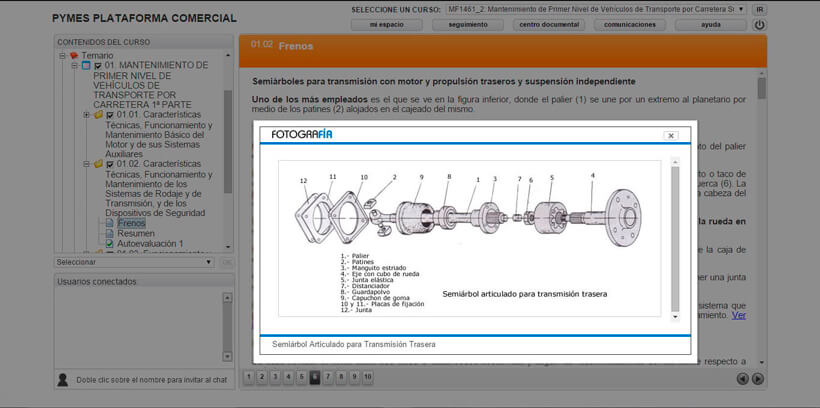The width and height of the screenshot is (820, 408).
Task: Go to page 10 of the lesson
Action: [368, 377]
